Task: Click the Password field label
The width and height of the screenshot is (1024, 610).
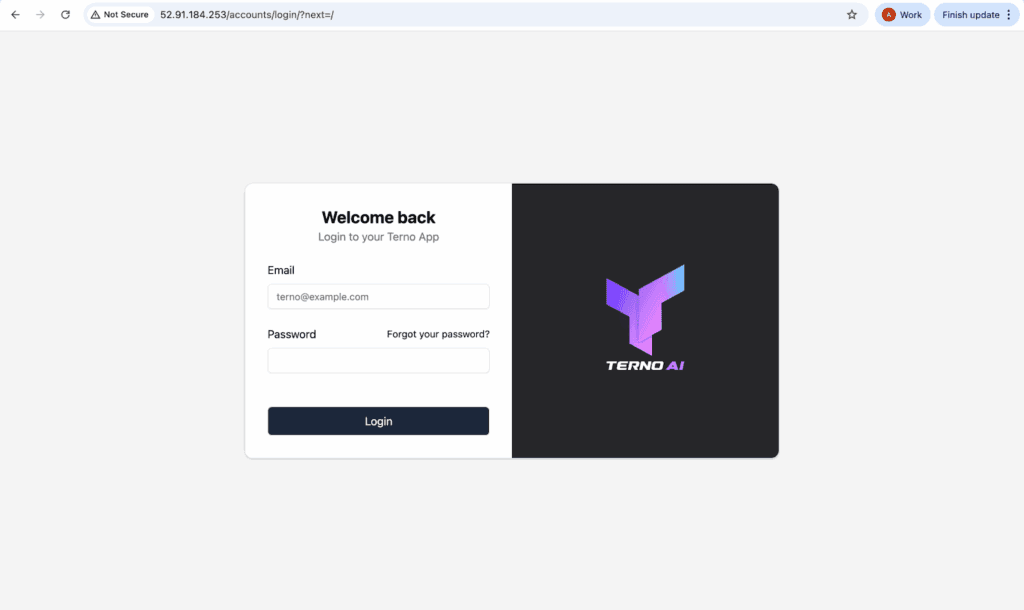Action: pos(292,334)
